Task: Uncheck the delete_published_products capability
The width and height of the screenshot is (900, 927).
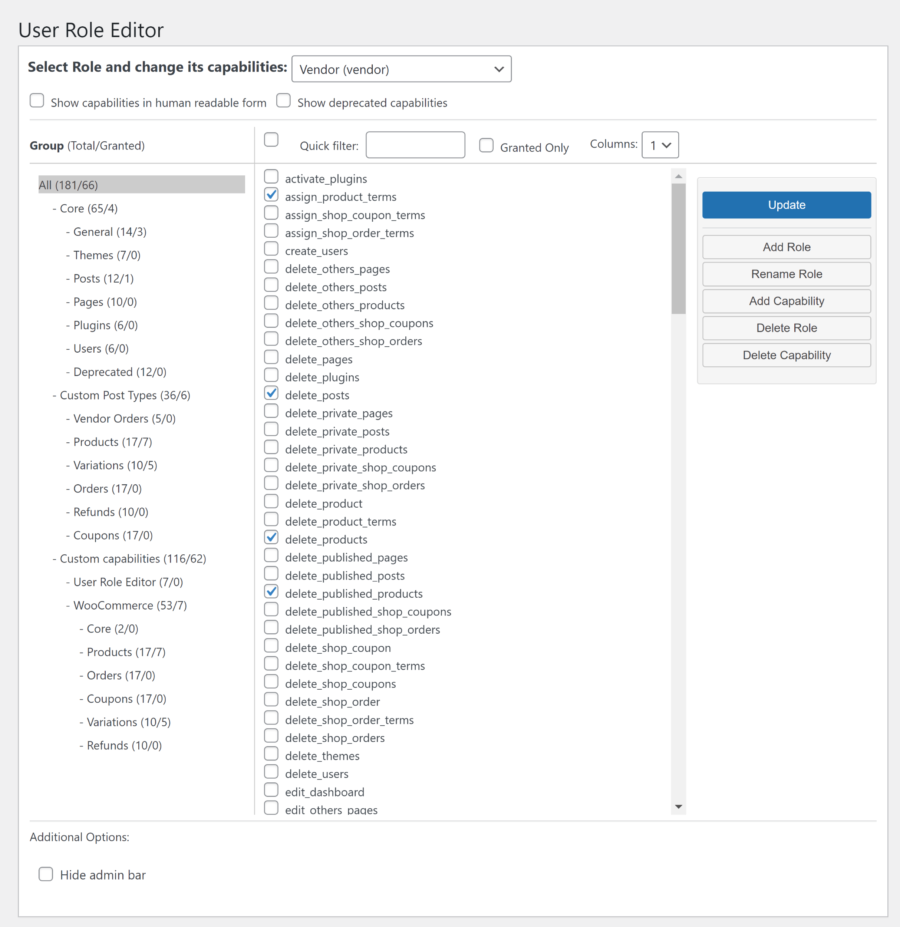Action: click(x=271, y=592)
